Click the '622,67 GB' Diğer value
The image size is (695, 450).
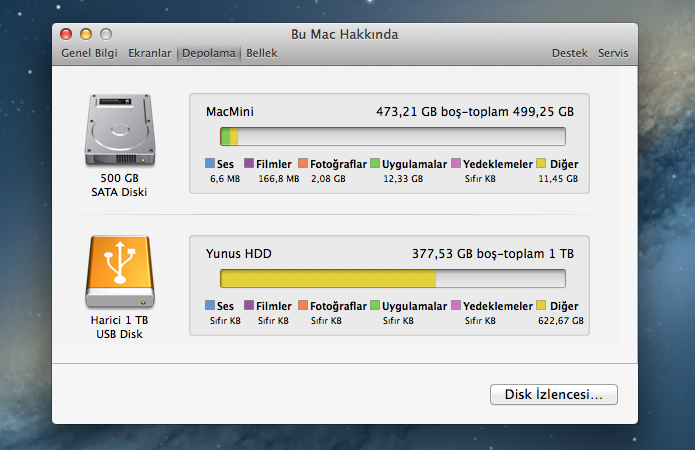[561, 321]
